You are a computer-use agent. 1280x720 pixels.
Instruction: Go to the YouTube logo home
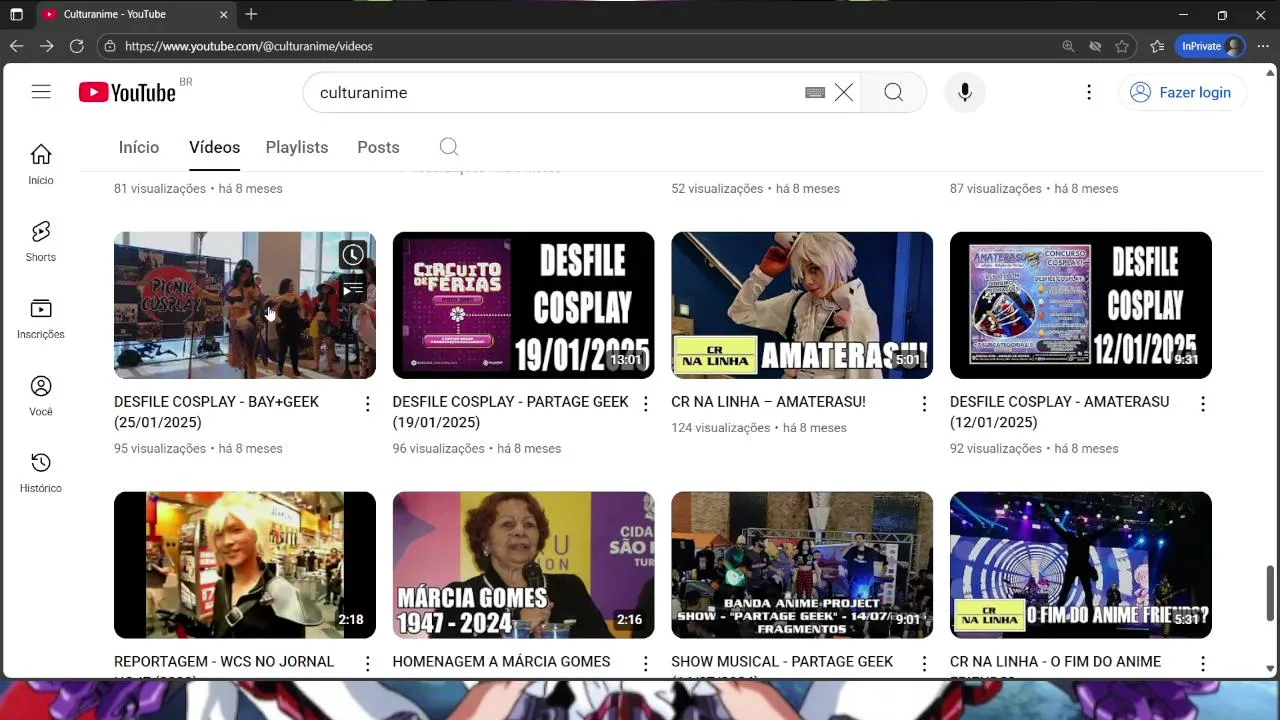(128, 92)
